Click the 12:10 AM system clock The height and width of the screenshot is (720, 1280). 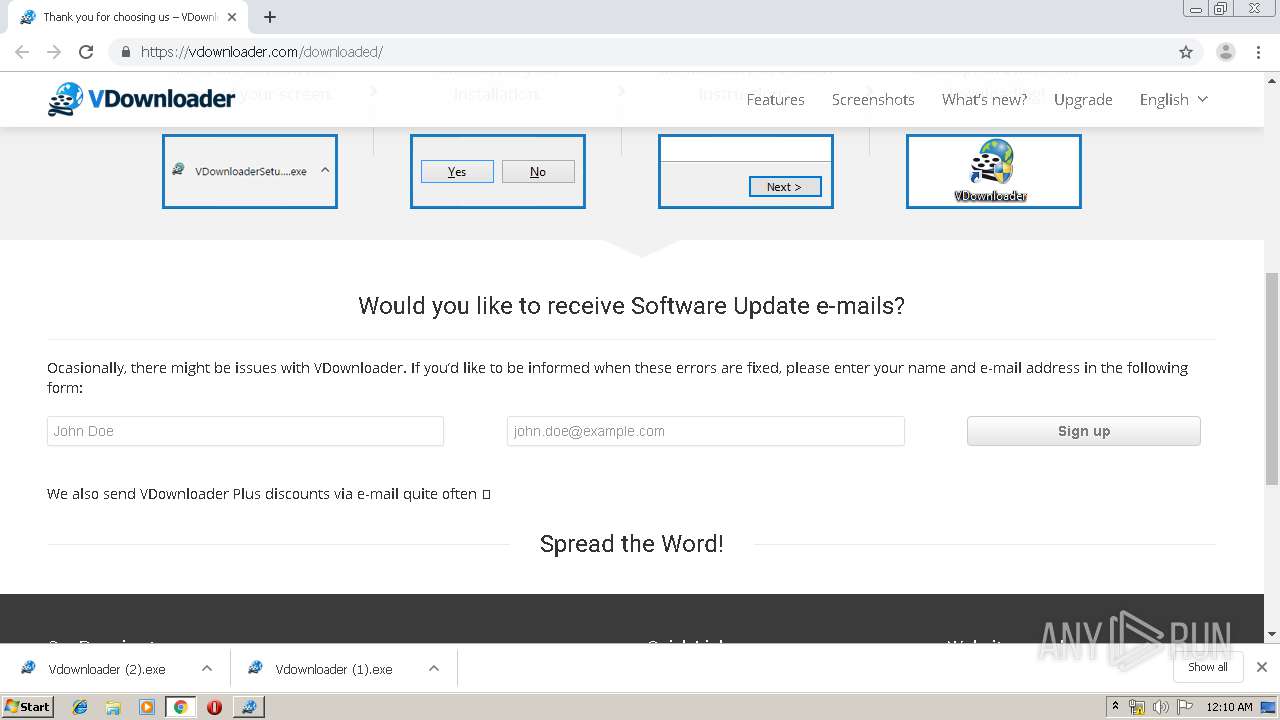pyautogui.click(x=1229, y=707)
